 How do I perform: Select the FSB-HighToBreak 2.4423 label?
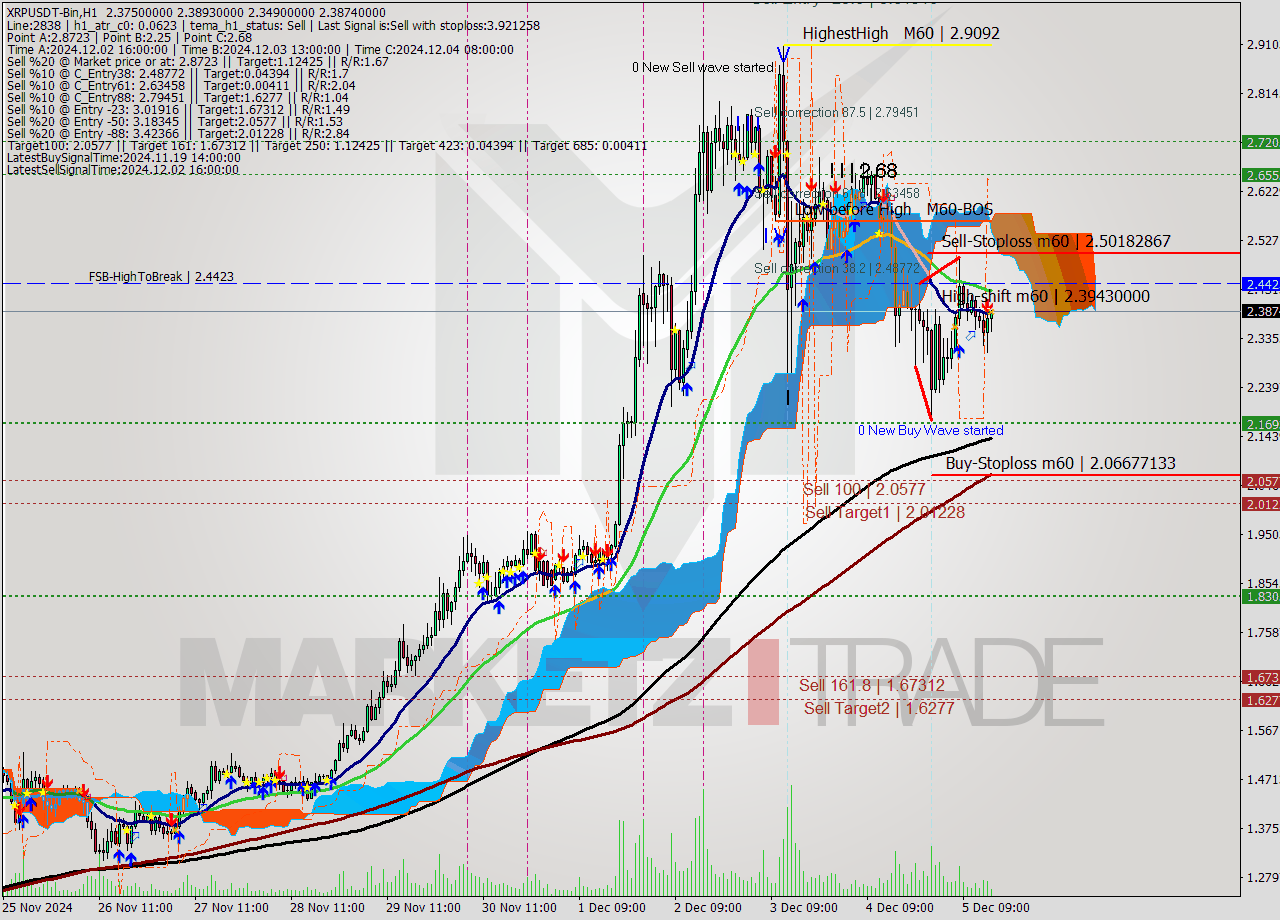161,276
